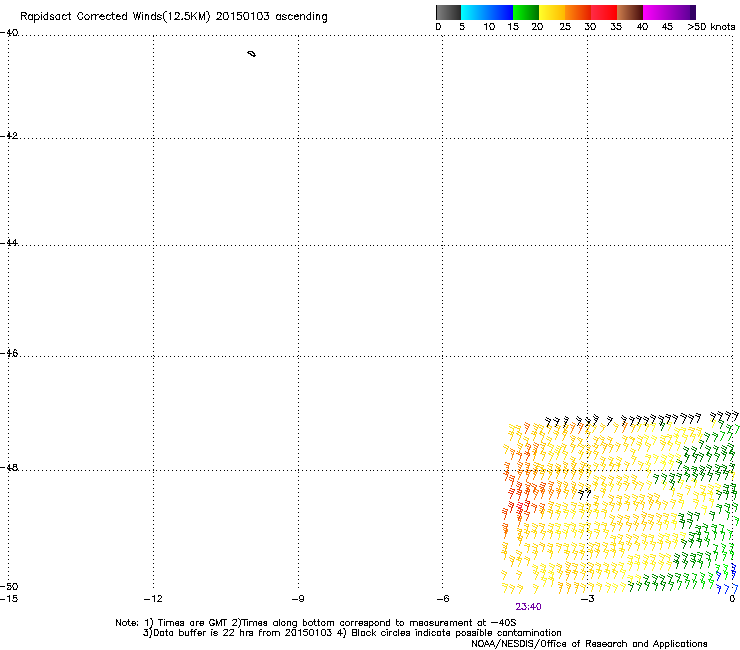
Task: Click the '-12' longitude axis label
Action: pos(153,599)
